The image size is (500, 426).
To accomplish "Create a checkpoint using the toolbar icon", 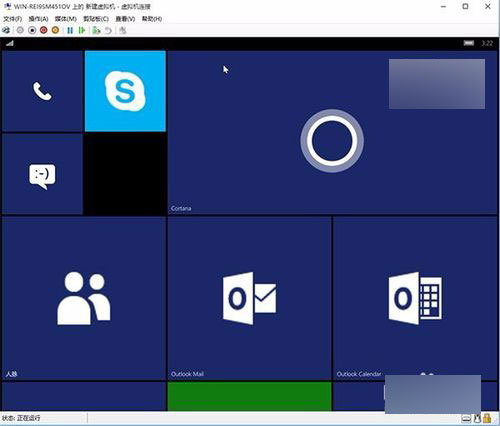I will click(x=96, y=30).
